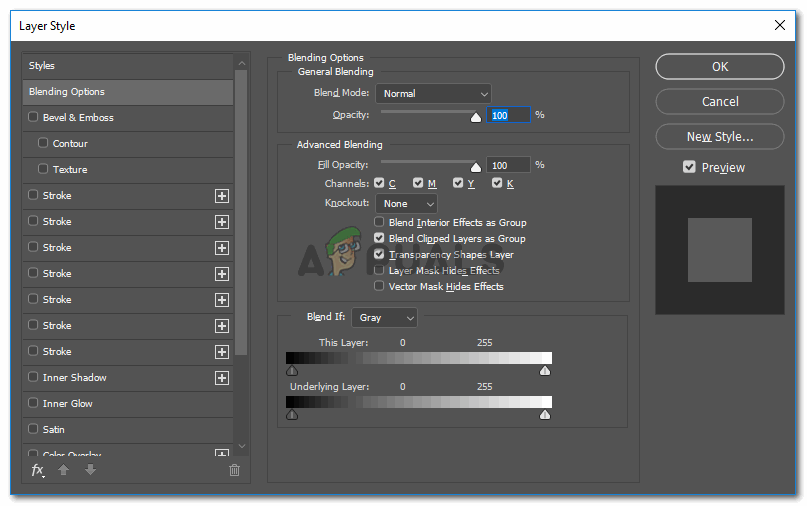Open the Blend Mode dropdown showing Normal
This screenshot has height=506, width=807.
(433, 94)
